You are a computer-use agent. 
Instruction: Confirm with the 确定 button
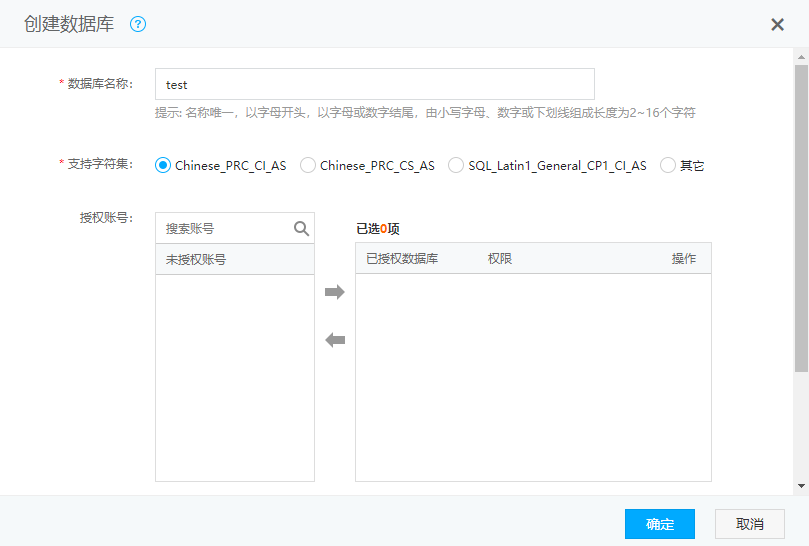tap(659, 524)
